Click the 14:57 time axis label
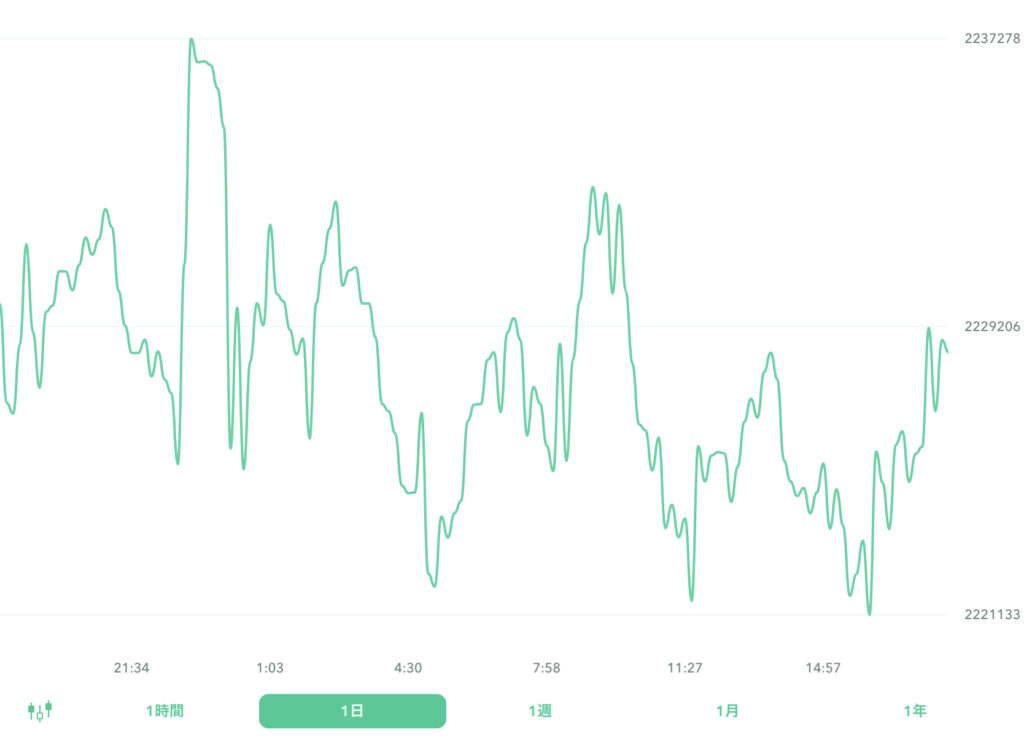 [823, 668]
